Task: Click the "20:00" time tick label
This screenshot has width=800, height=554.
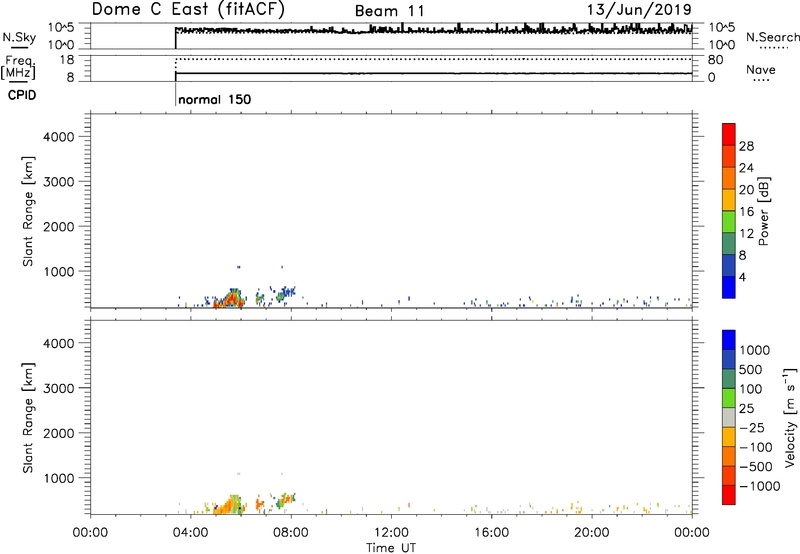Action: (x=591, y=533)
